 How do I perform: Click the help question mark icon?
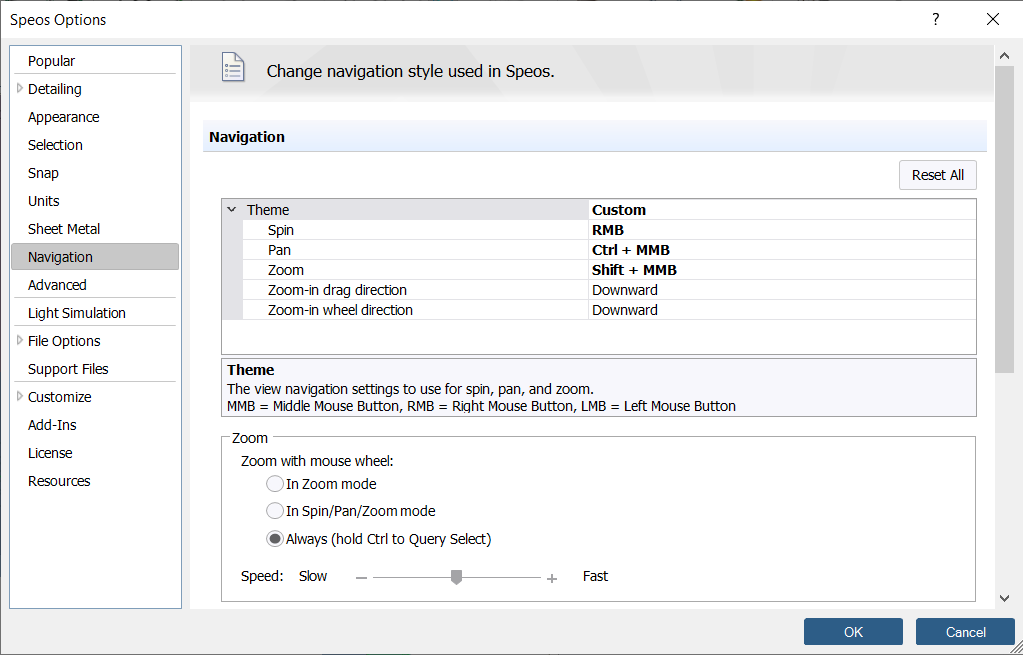[936, 19]
